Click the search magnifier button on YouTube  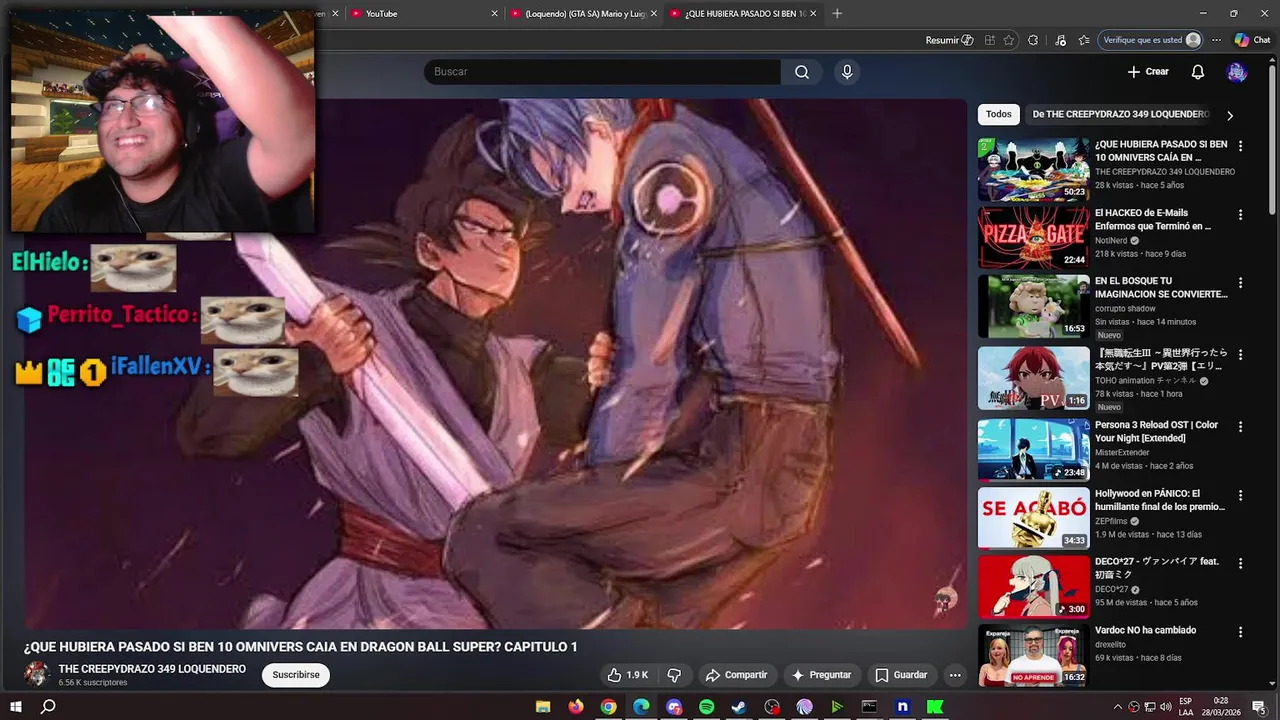(x=802, y=72)
